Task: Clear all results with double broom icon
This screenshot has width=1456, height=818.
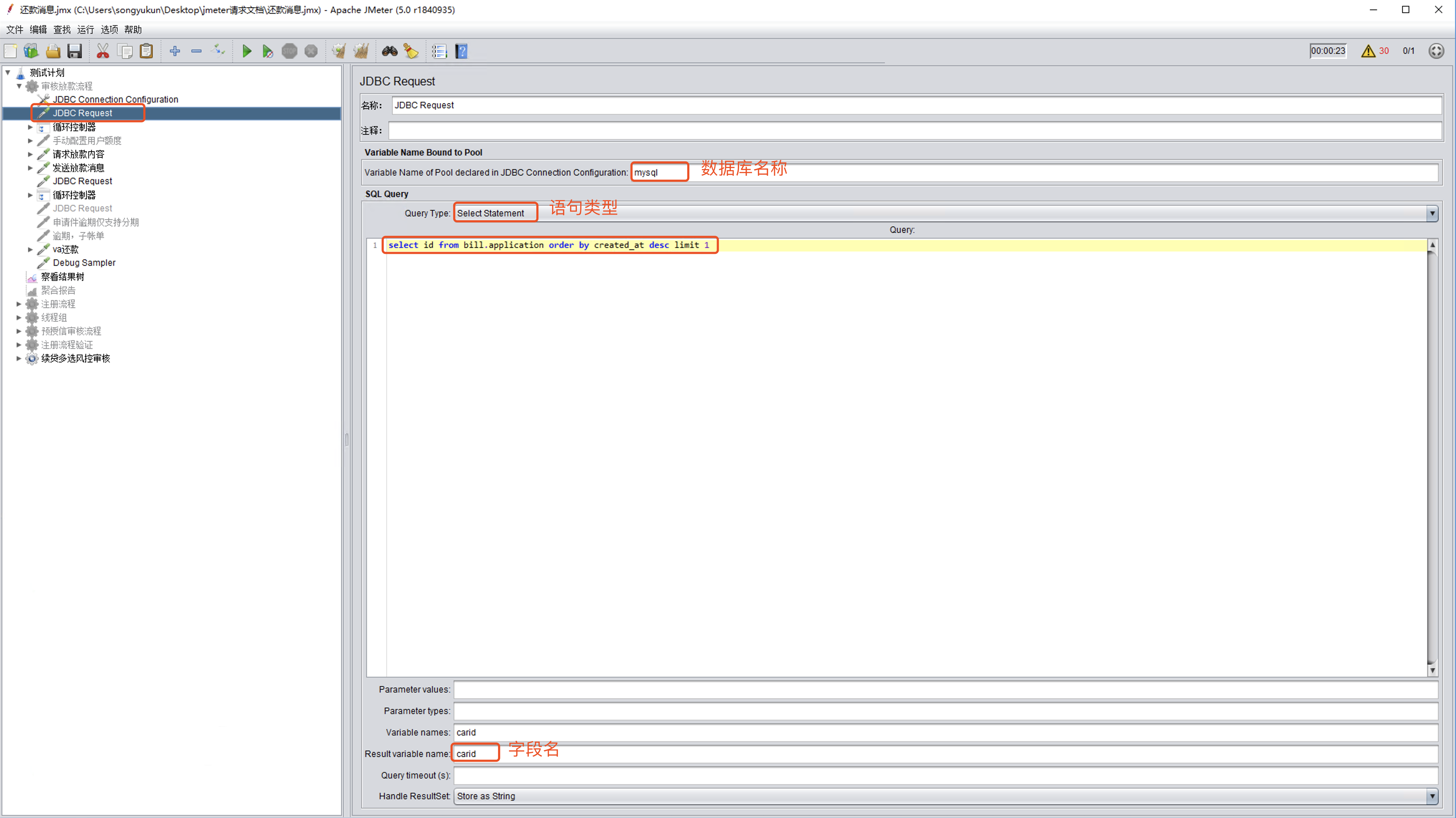Action: click(361, 52)
